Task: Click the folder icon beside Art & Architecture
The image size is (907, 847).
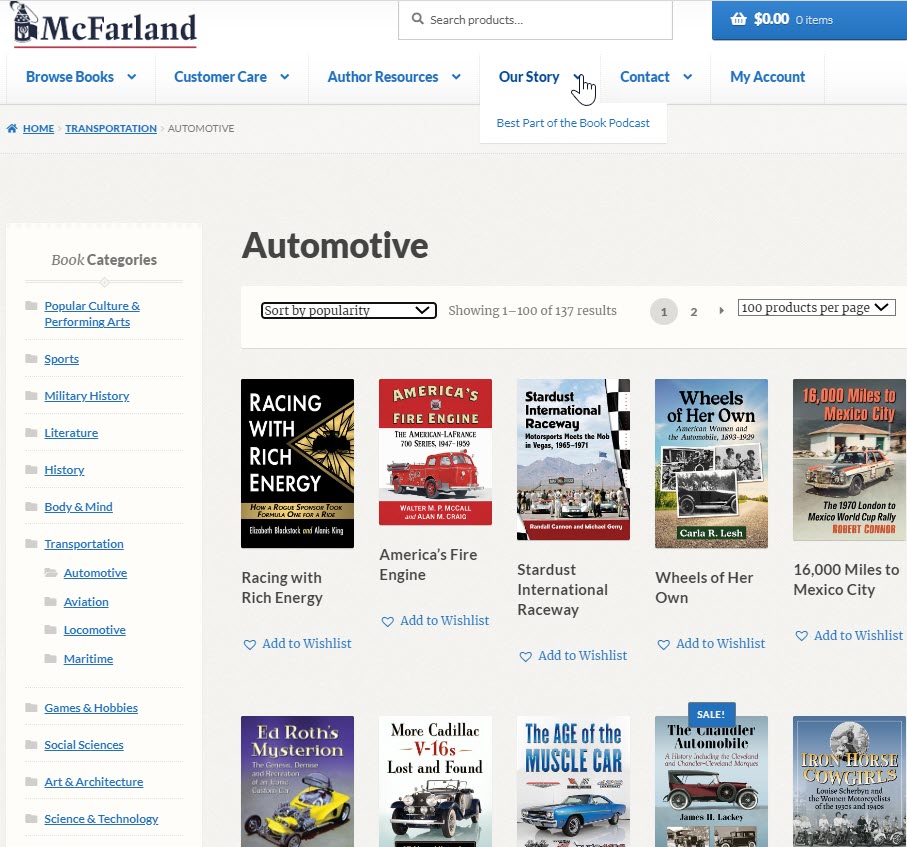Action: click(x=32, y=782)
